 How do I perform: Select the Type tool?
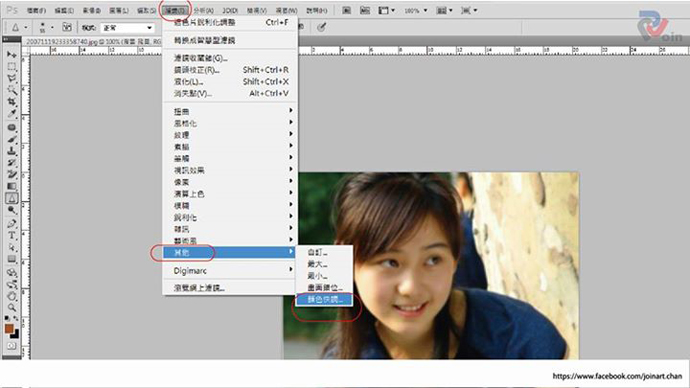coord(12,235)
